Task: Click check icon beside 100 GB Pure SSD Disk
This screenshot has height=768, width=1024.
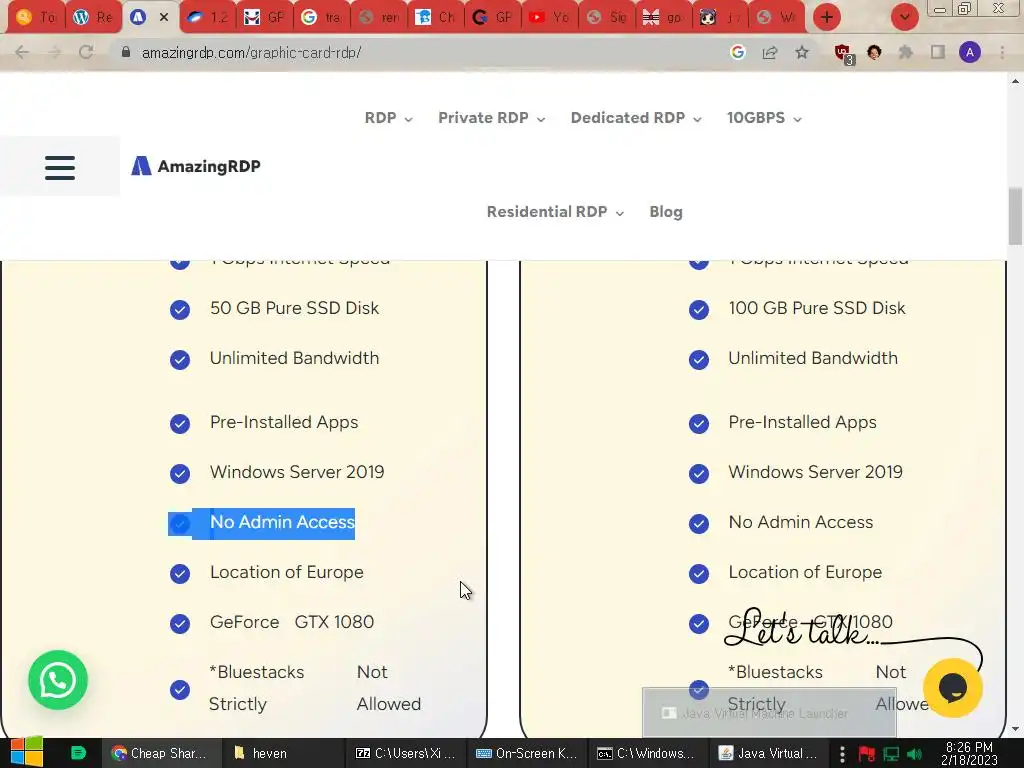Action: click(x=699, y=309)
